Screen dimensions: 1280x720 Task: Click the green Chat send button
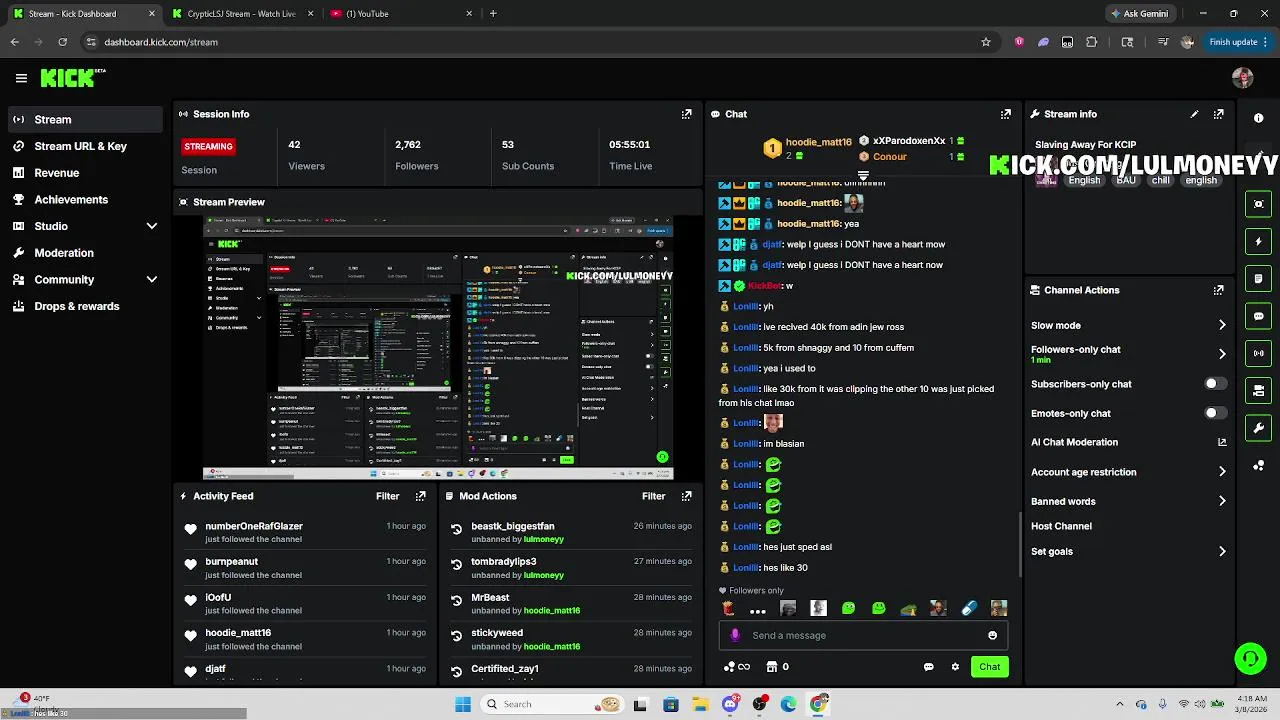989,667
